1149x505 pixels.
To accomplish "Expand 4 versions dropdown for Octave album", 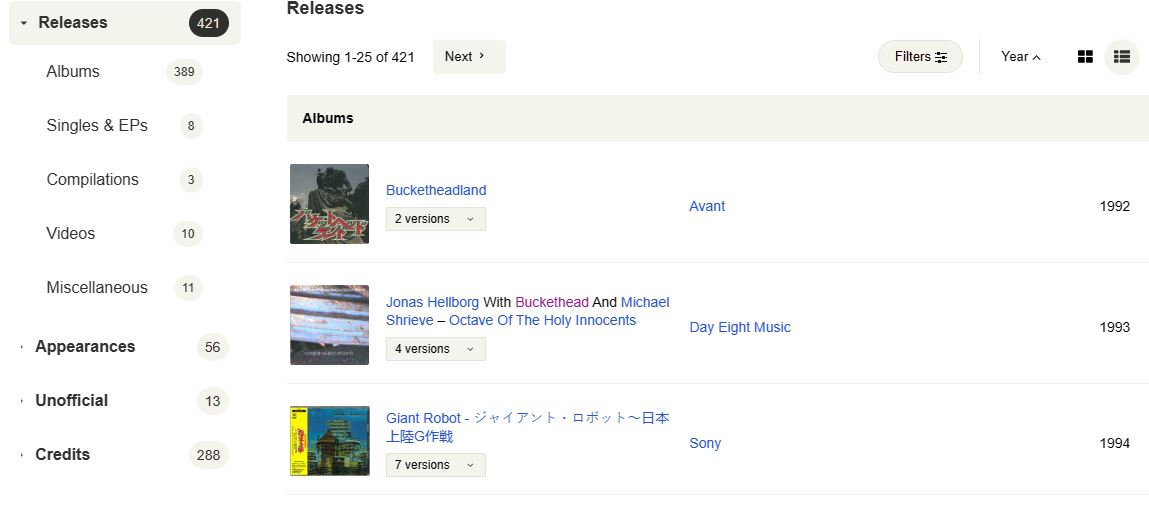I will (x=435, y=349).
